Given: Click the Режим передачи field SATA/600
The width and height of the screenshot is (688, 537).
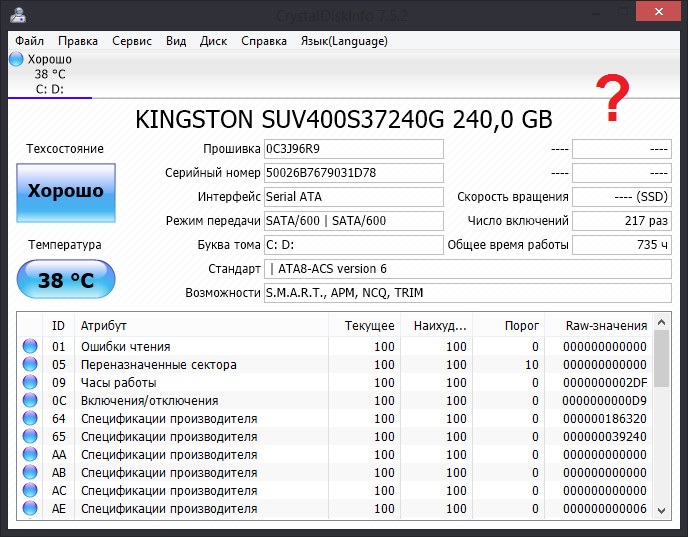Looking at the screenshot, I should [354, 221].
